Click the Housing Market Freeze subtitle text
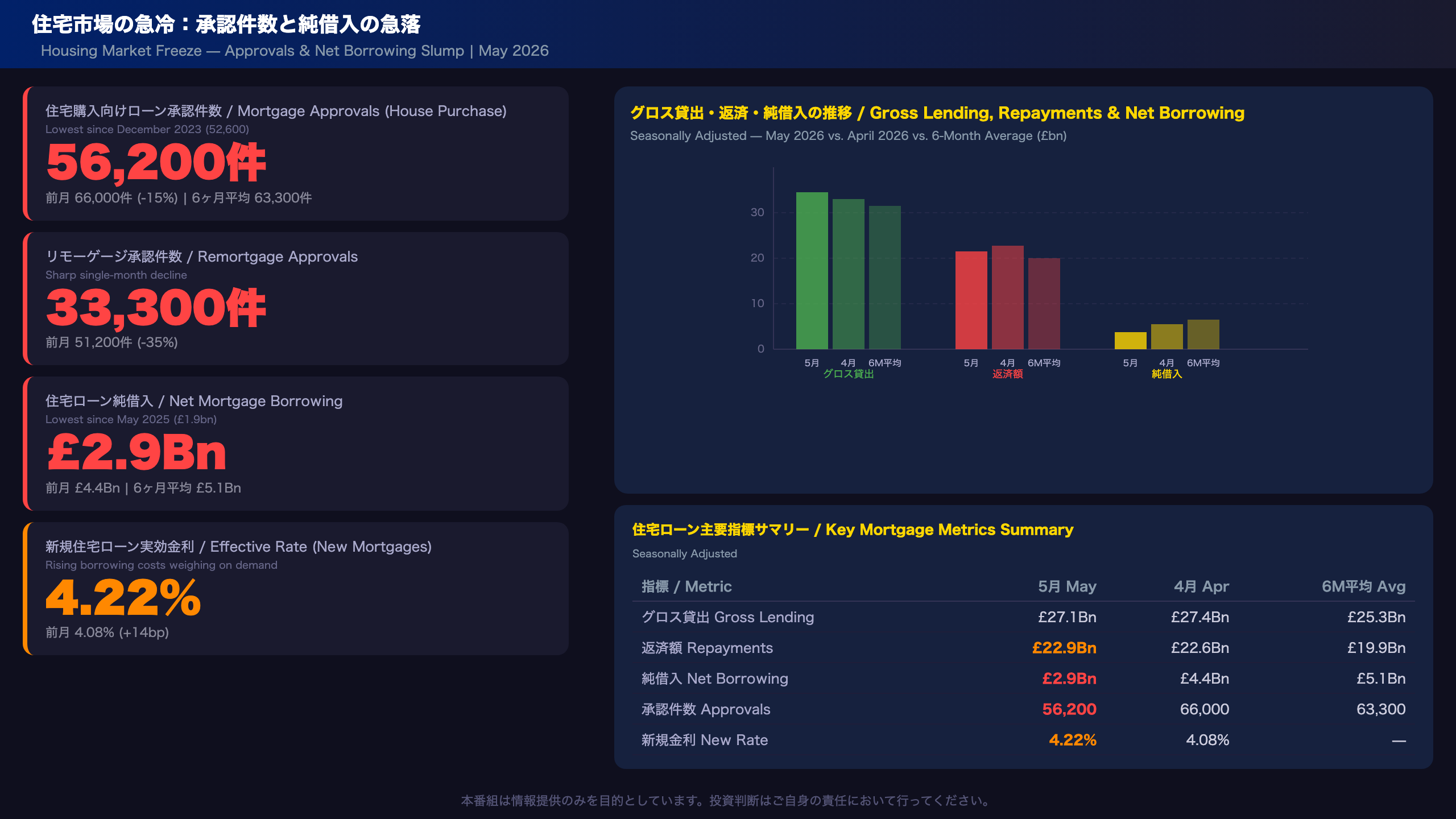This screenshot has height=819, width=1456. click(295, 51)
